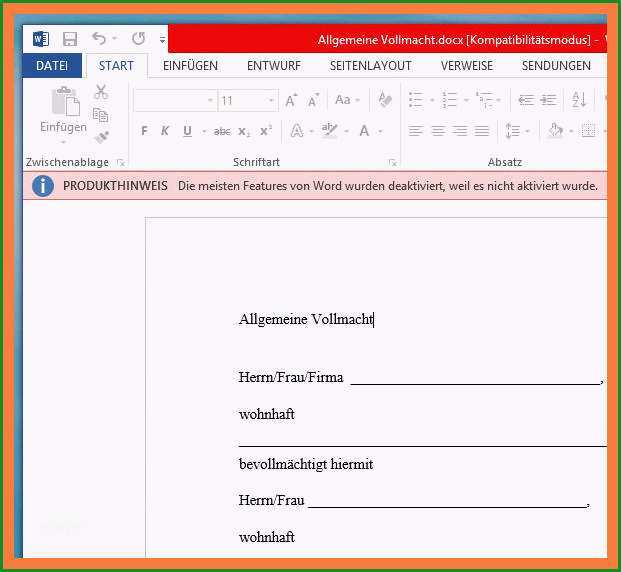Expand the Einfügen paste options arrow
This screenshot has height=572, width=621.
[x=63, y=141]
